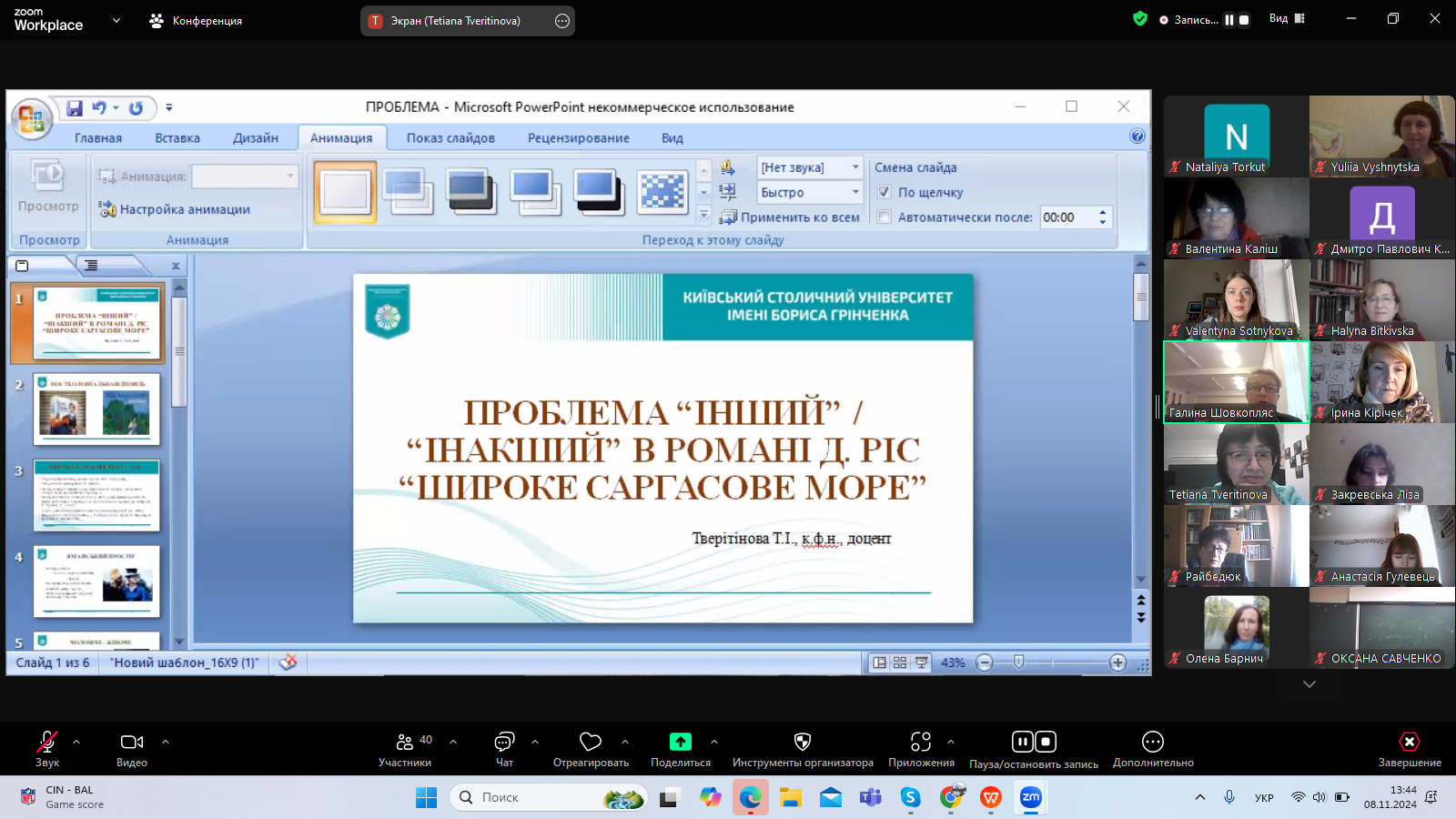Click the Завершение end meeting button
The height and width of the screenshot is (819, 1456).
point(1409,743)
